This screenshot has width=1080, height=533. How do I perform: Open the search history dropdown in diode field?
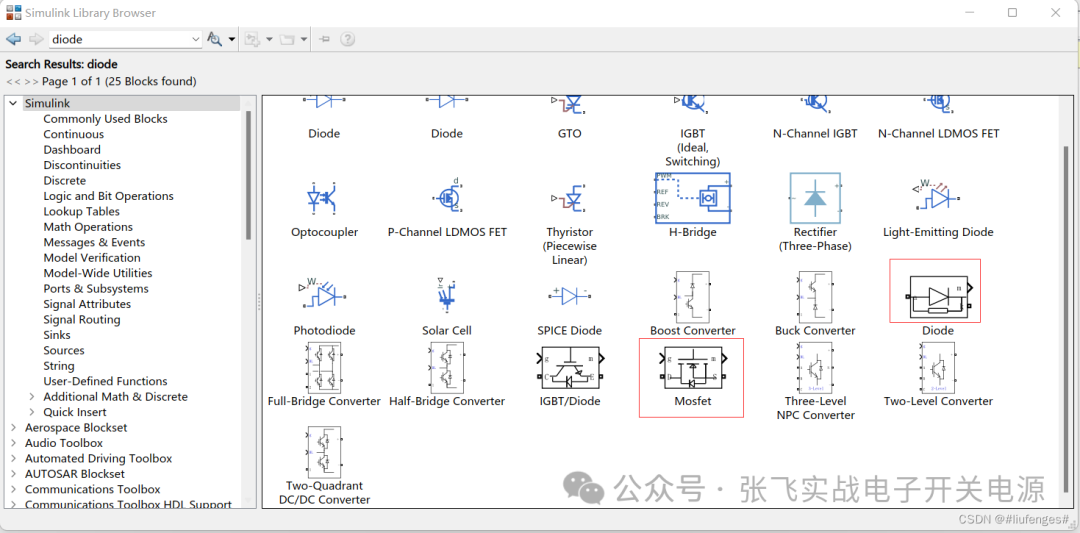point(195,40)
